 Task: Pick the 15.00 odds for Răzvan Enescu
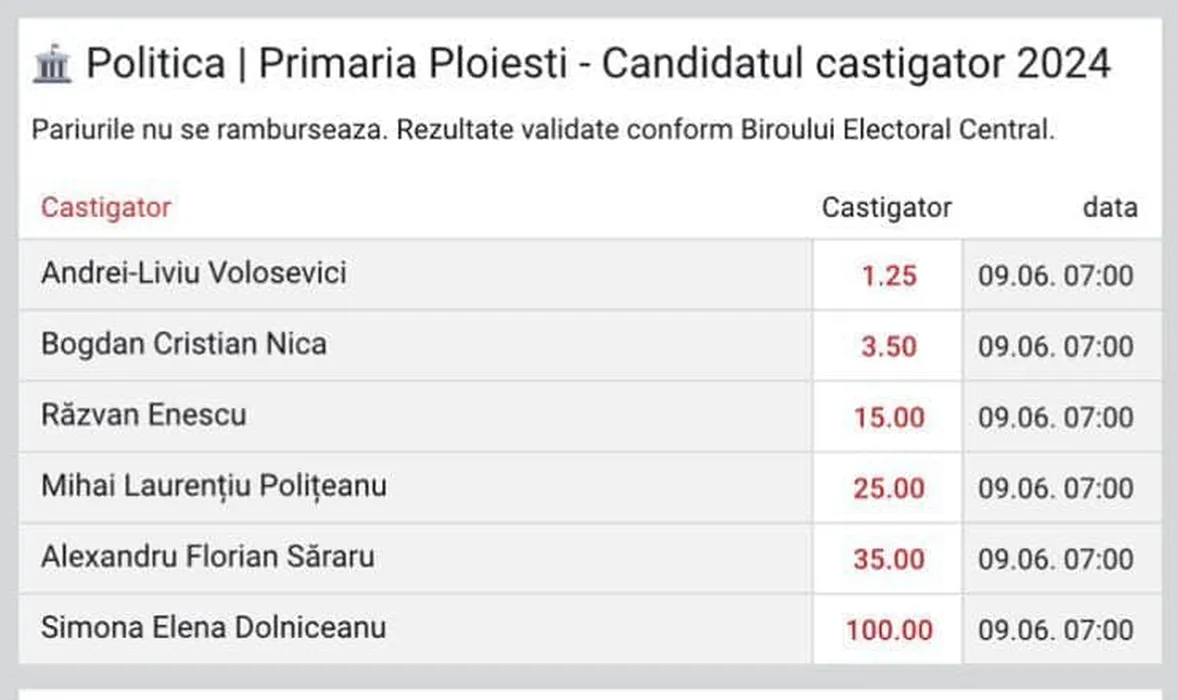[888, 417]
